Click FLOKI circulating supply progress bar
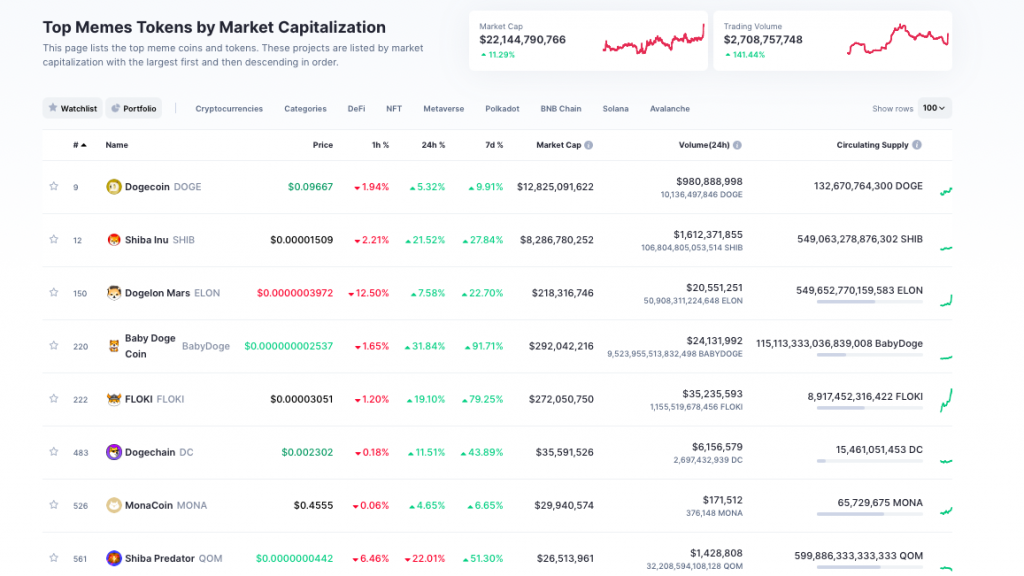This screenshot has width=1024, height=576. click(869, 408)
